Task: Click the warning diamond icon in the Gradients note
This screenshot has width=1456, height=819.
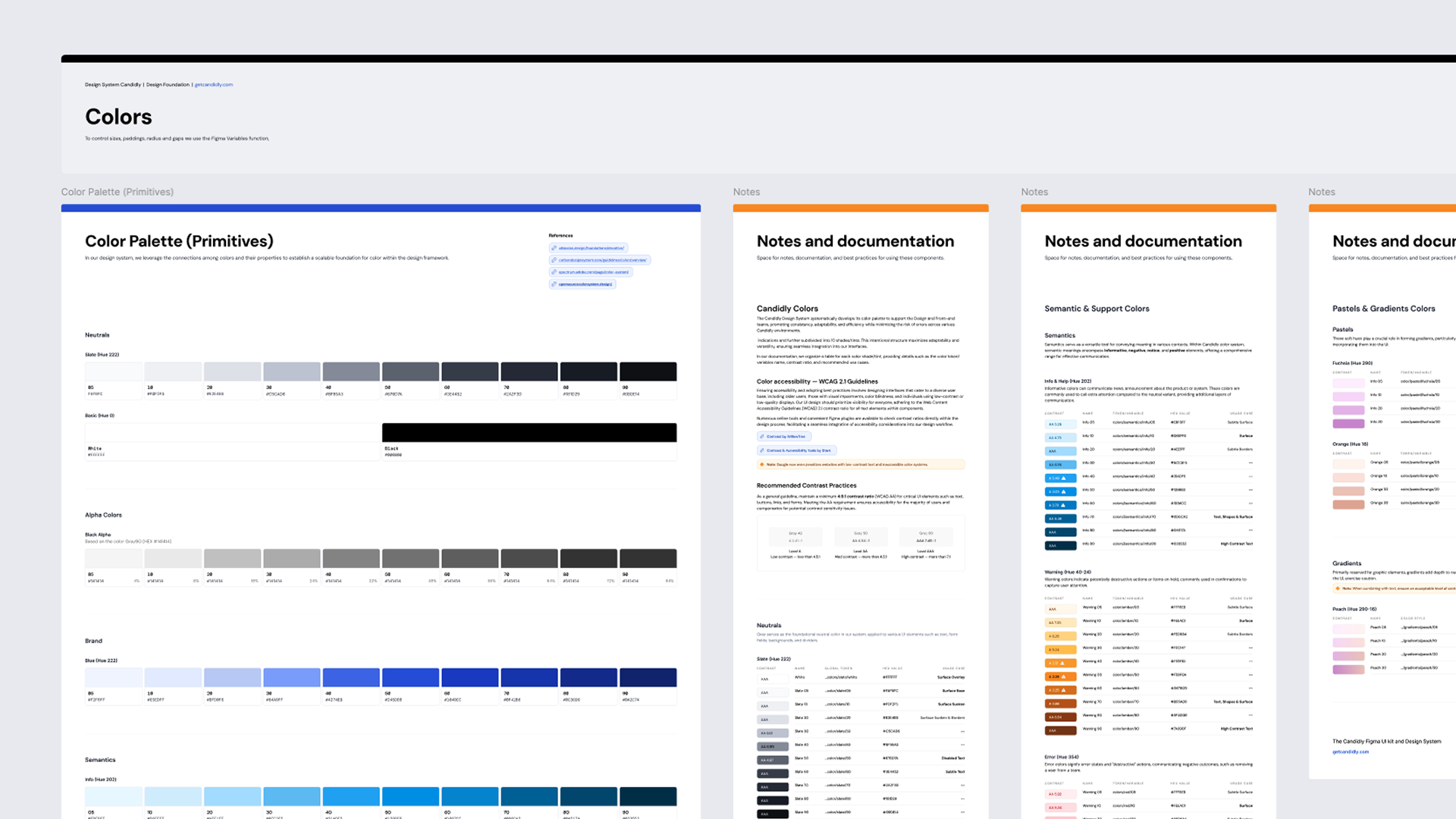Action: pyautogui.click(x=1338, y=588)
